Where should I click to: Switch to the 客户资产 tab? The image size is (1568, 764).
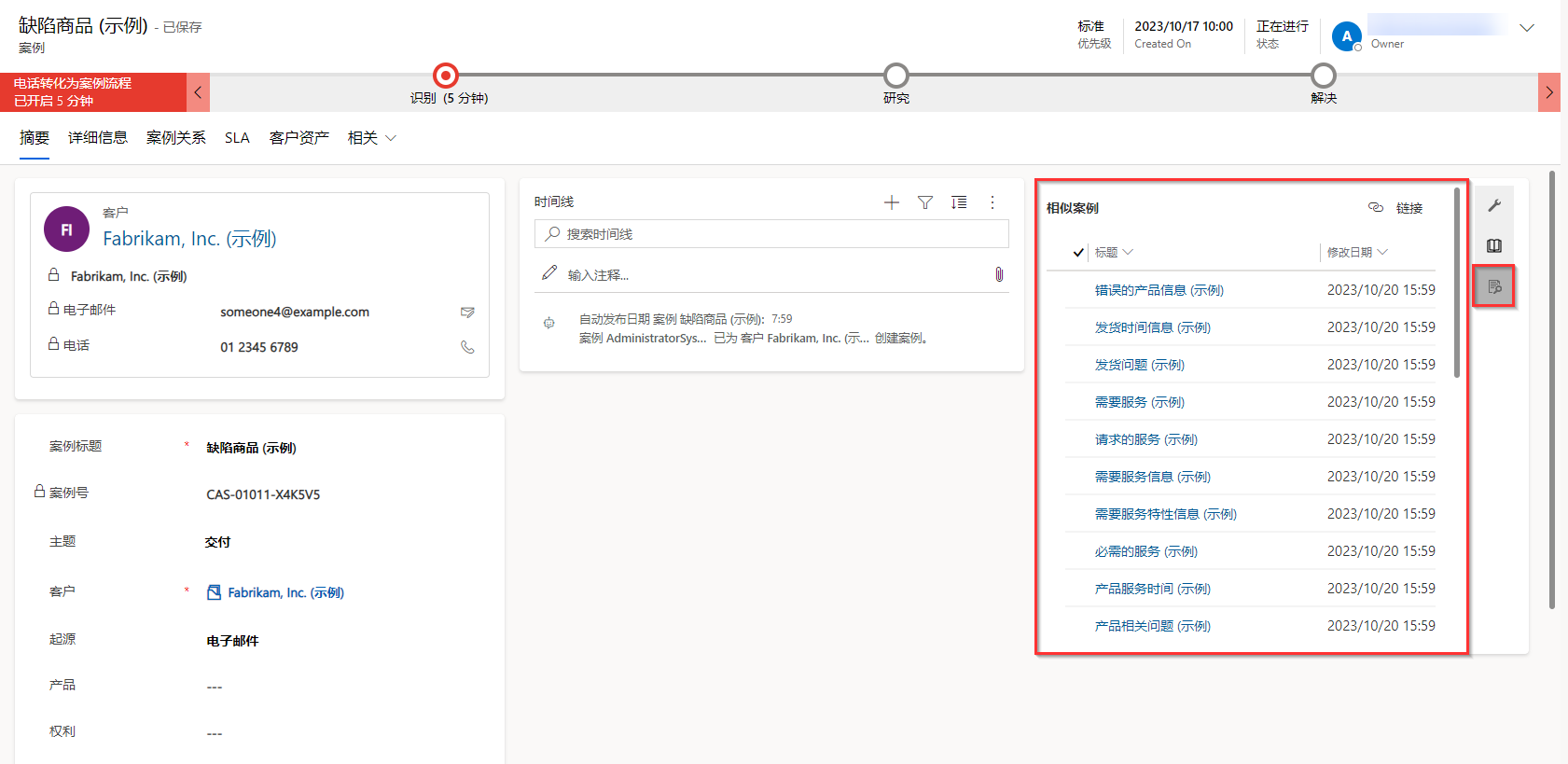[299, 138]
